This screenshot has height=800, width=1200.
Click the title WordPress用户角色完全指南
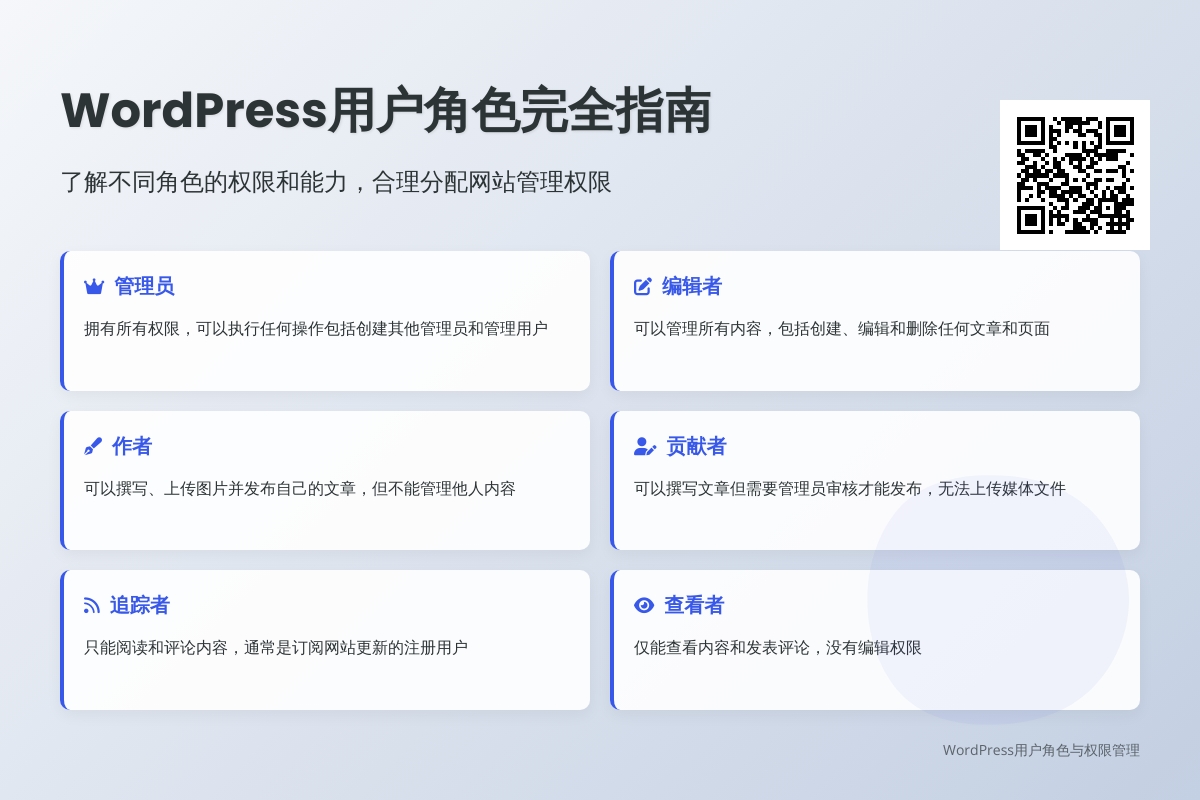[386, 111]
